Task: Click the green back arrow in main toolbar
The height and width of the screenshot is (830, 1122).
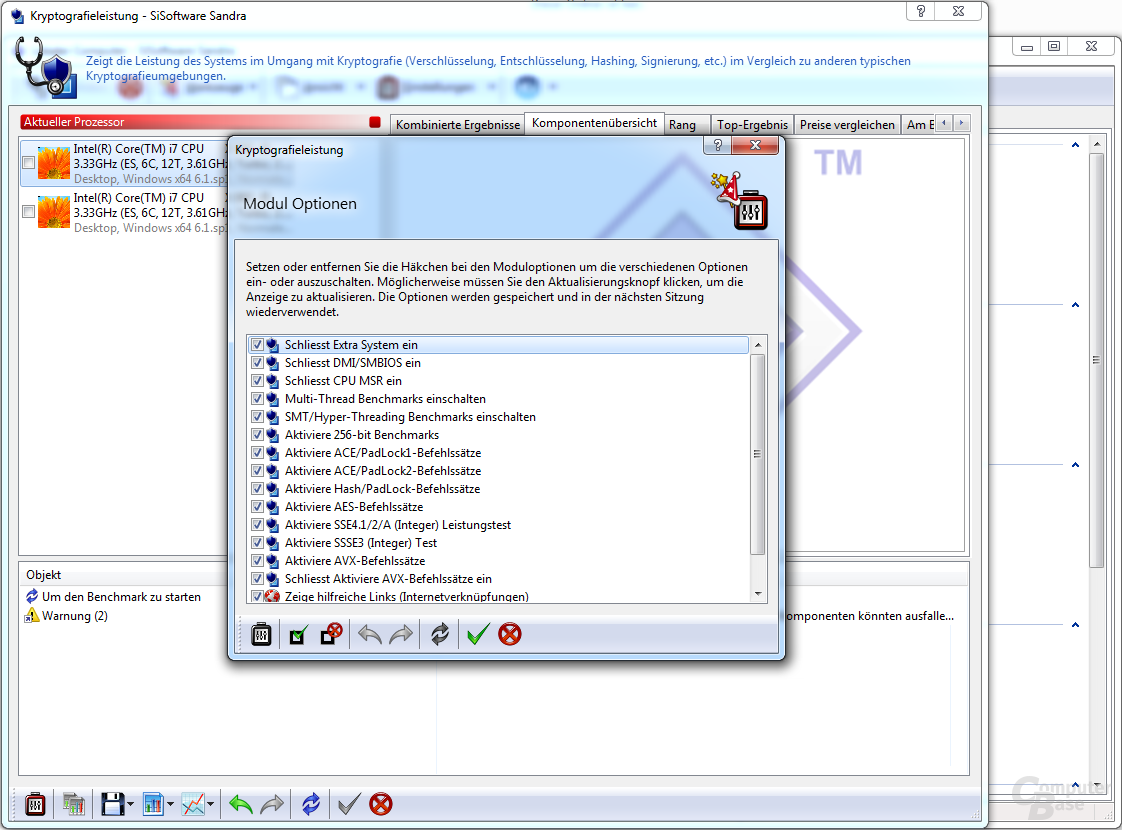Action: click(x=241, y=804)
